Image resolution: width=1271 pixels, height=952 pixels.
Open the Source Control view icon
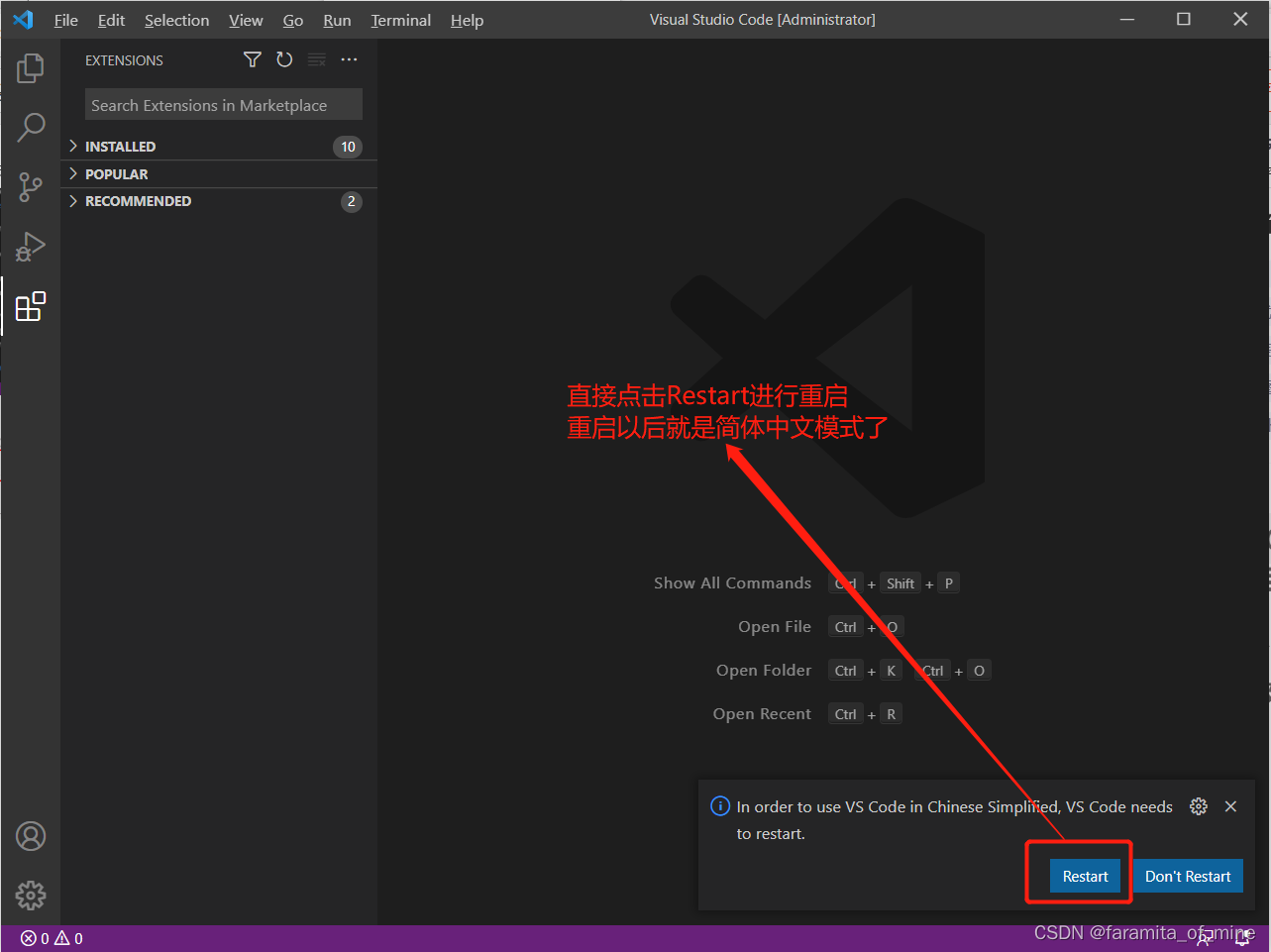[x=31, y=186]
